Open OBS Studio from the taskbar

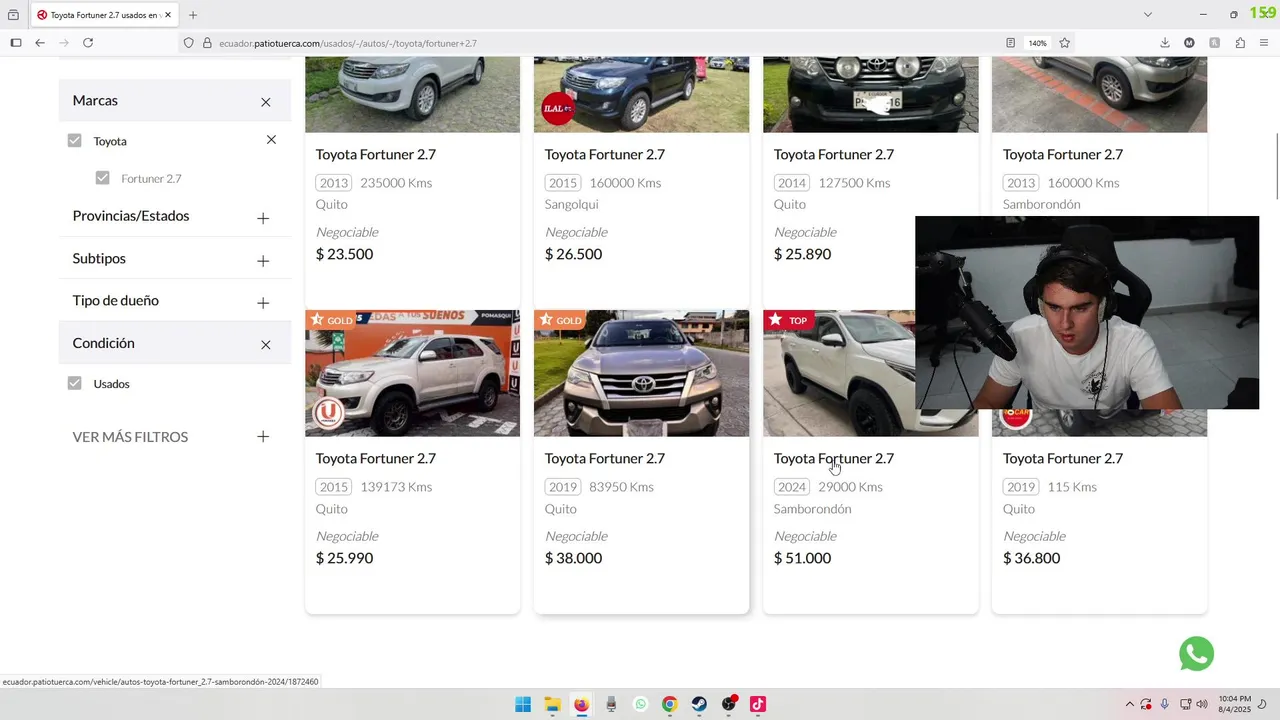[x=729, y=704]
